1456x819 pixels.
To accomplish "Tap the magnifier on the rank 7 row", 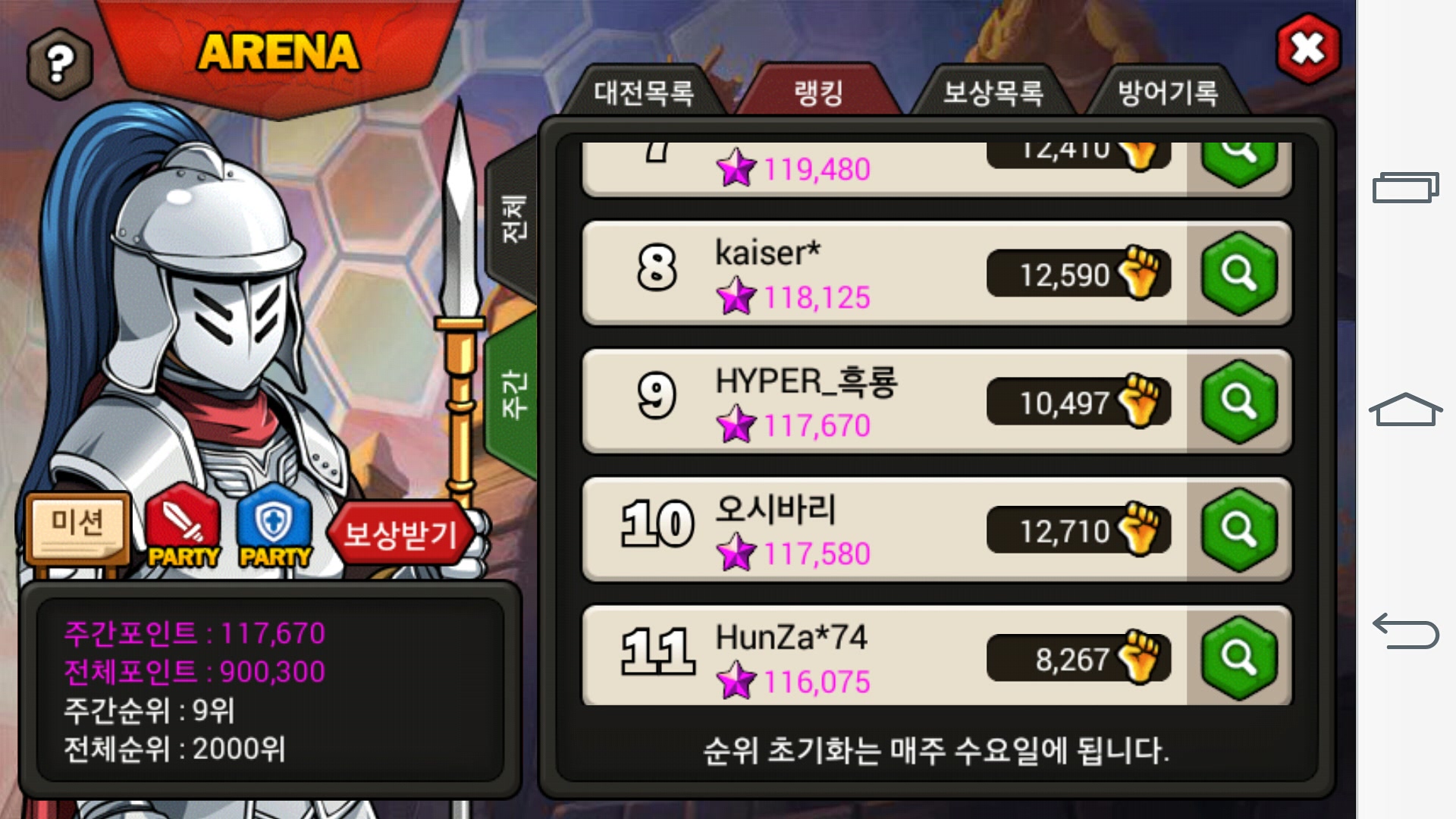I will point(1239,162).
